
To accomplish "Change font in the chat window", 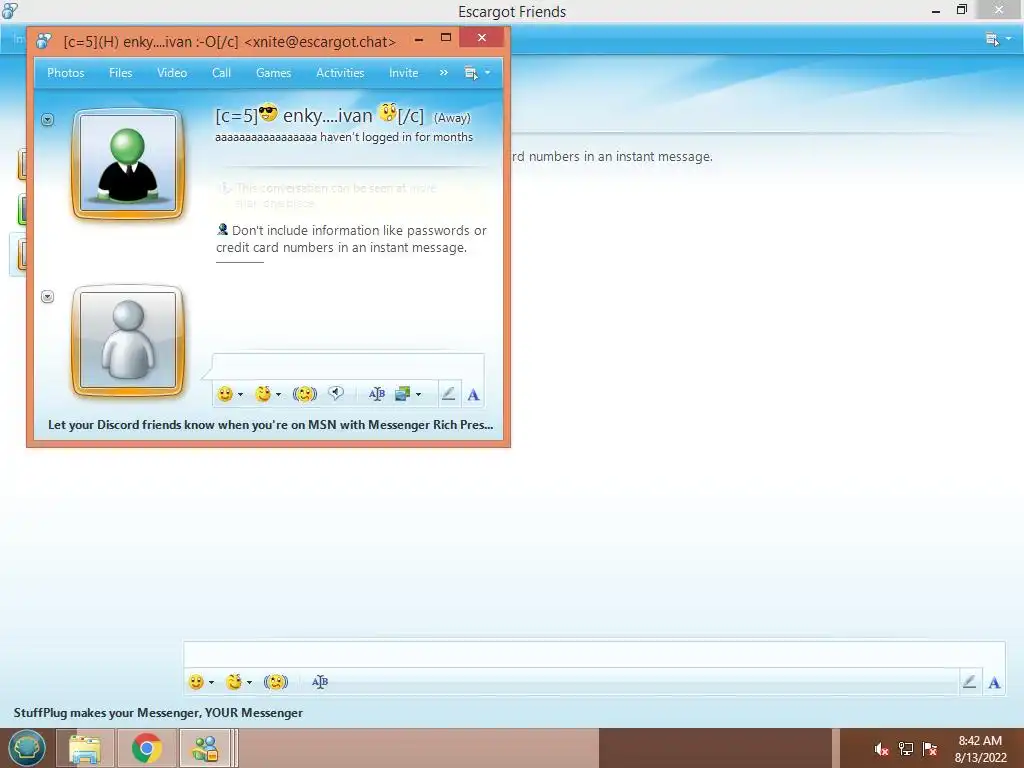I will coord(377,394).
